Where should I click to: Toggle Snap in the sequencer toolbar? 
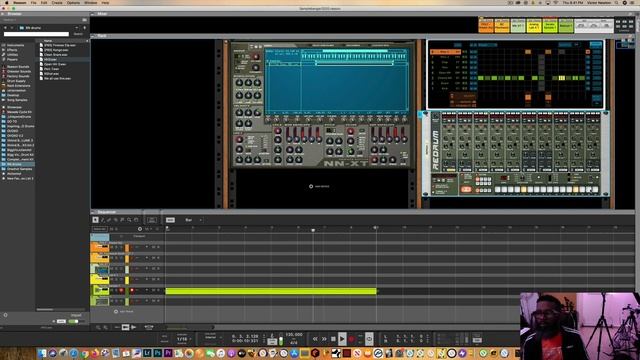click(170, 220)
